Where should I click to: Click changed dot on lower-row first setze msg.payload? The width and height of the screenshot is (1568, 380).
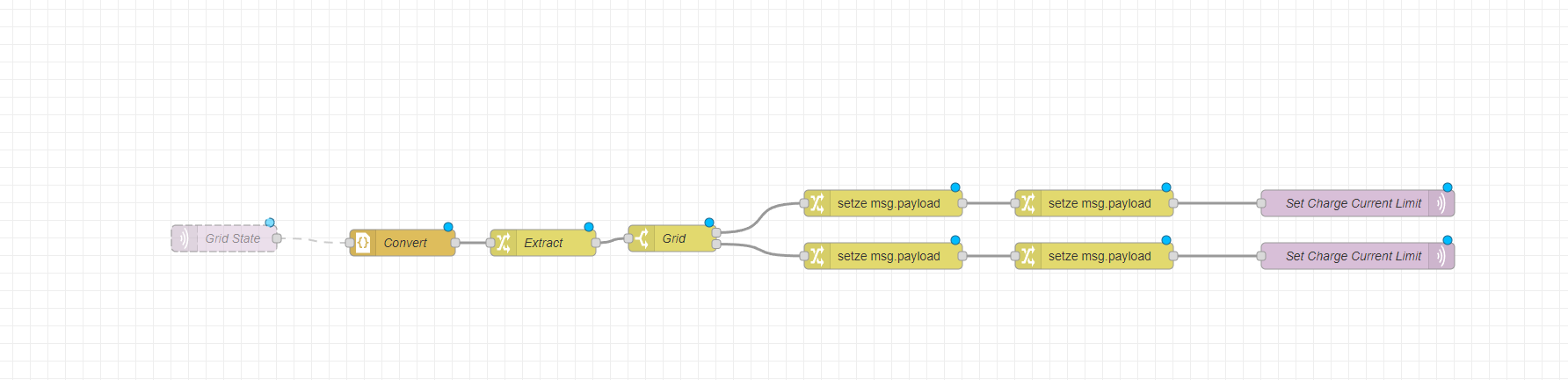(x=955, y=240)
